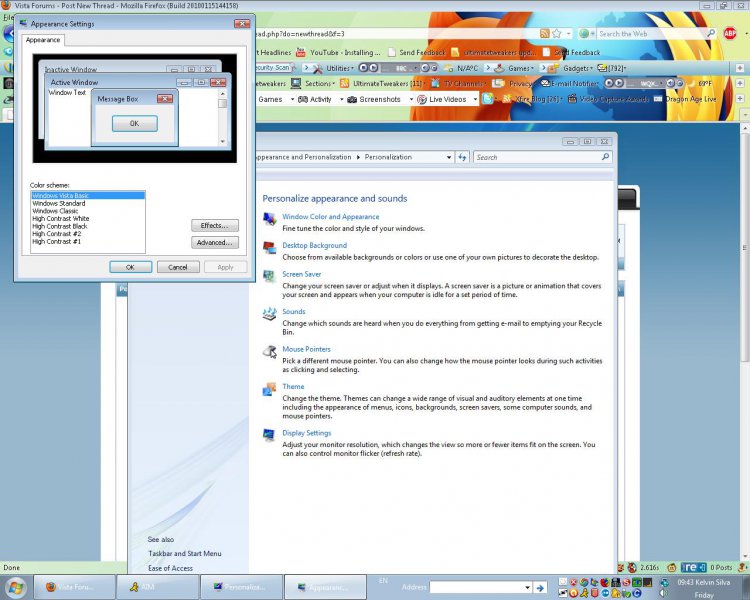Expand the Utilities toolbar menu
Screen dimensions: 750x600
[333, 68]
